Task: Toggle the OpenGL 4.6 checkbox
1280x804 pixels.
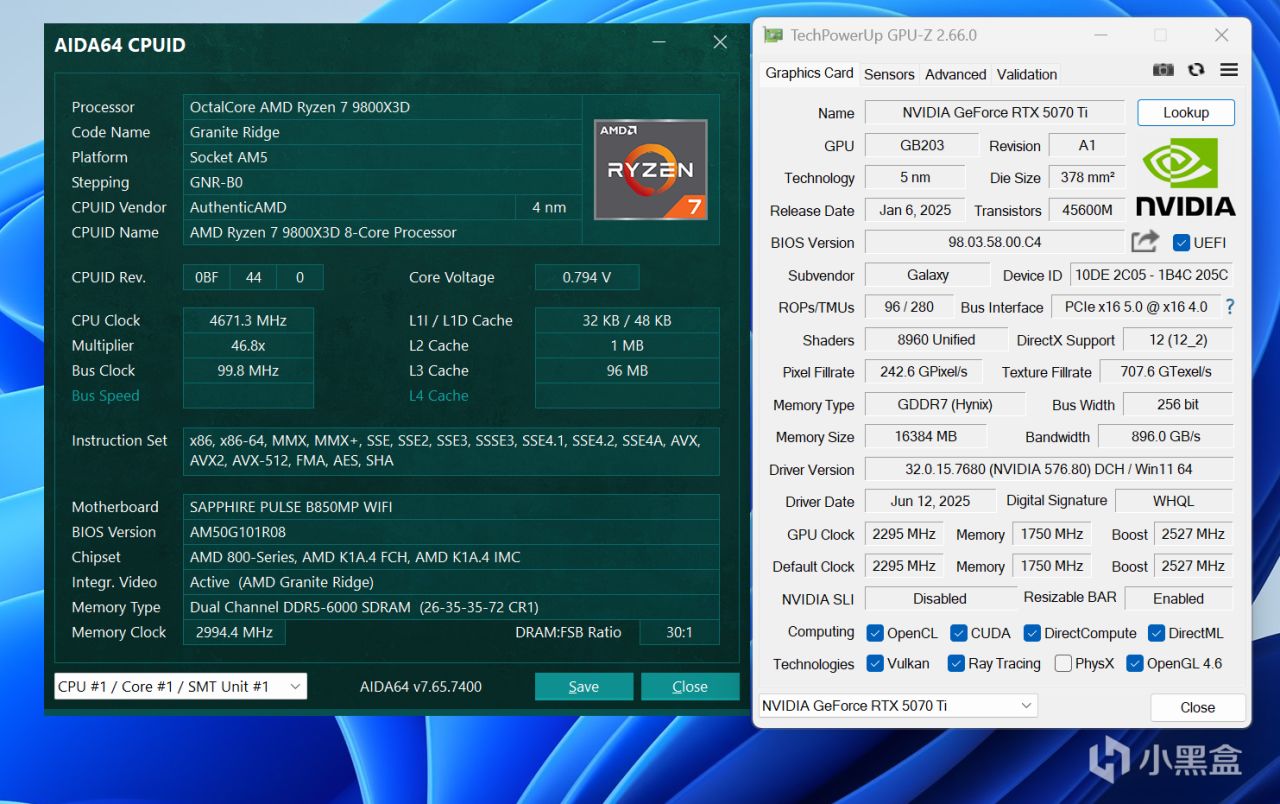Action: (x=1135, y=663)
